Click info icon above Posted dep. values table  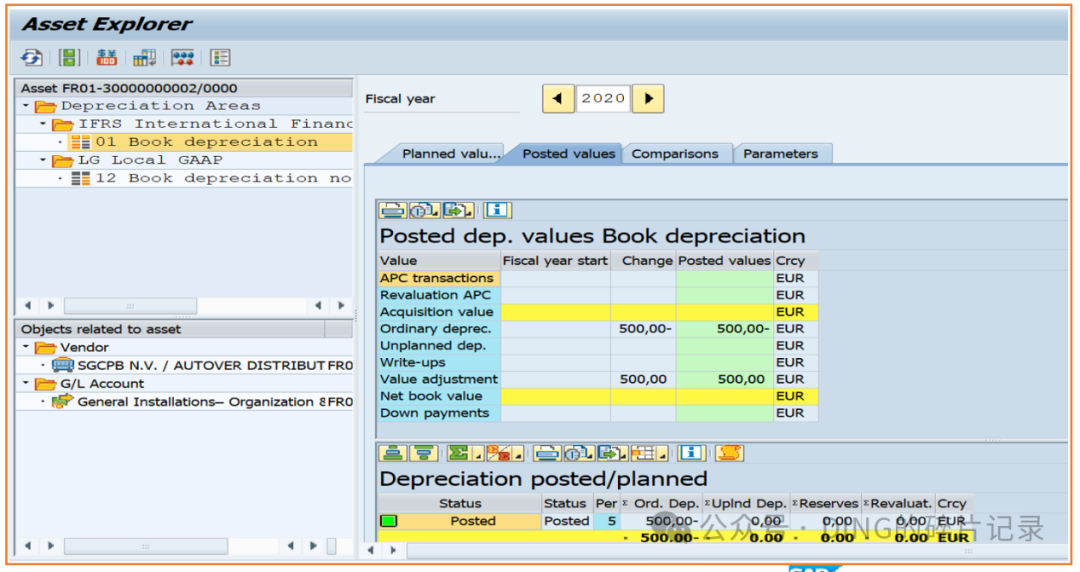[497, 210]
